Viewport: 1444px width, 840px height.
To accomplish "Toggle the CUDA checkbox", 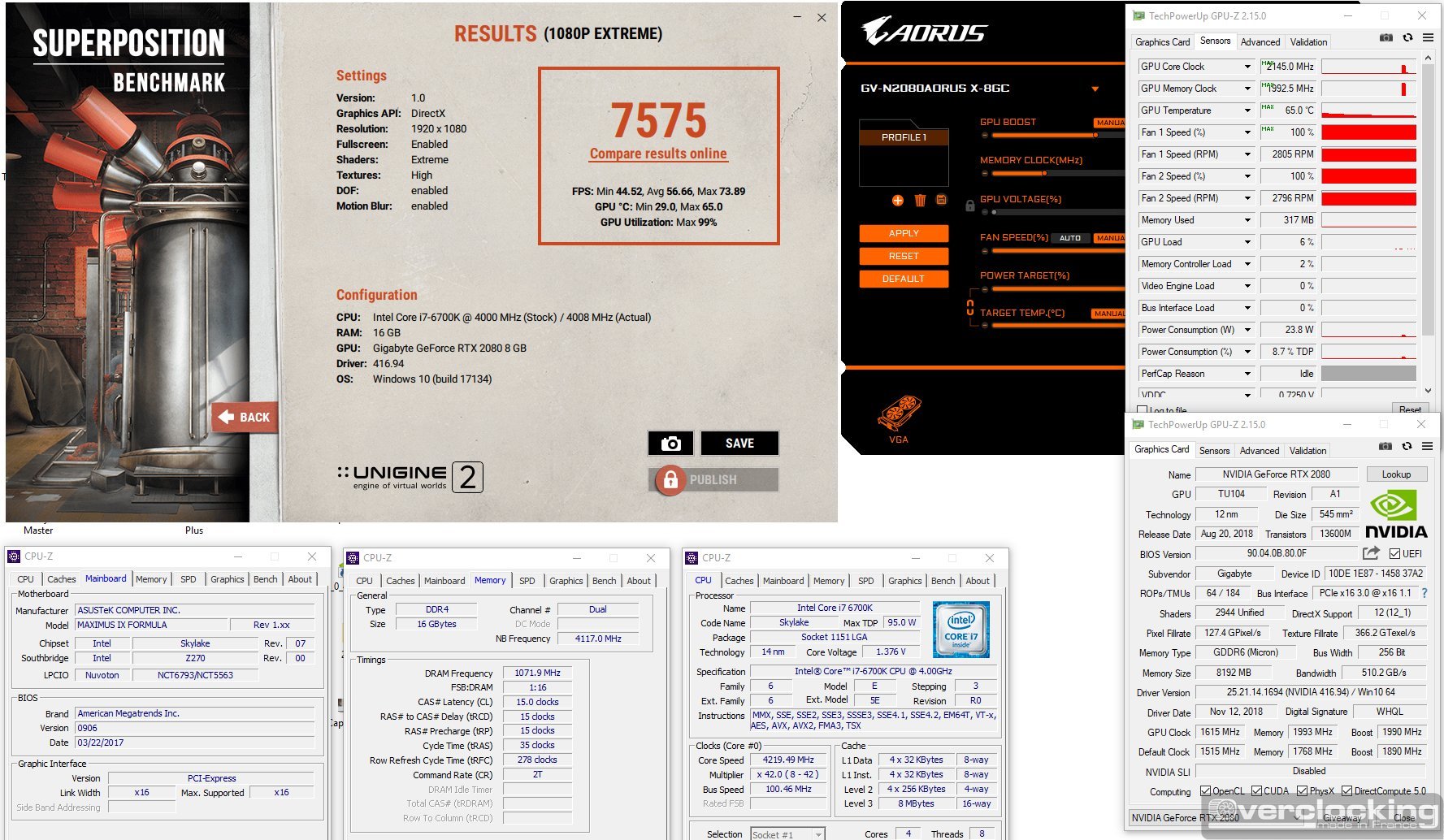I will click(x=1257, y=790).
